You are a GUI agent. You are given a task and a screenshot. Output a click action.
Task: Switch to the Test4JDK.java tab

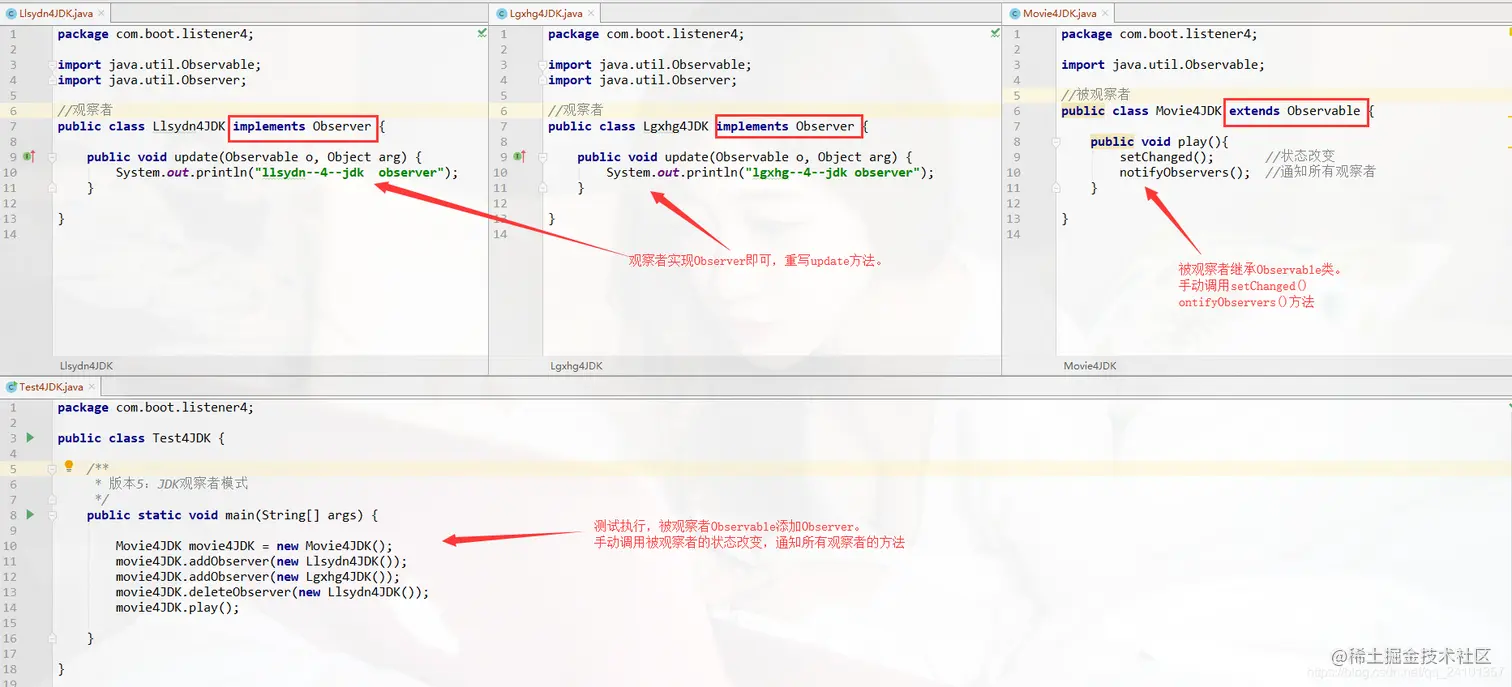coord(52,387)
